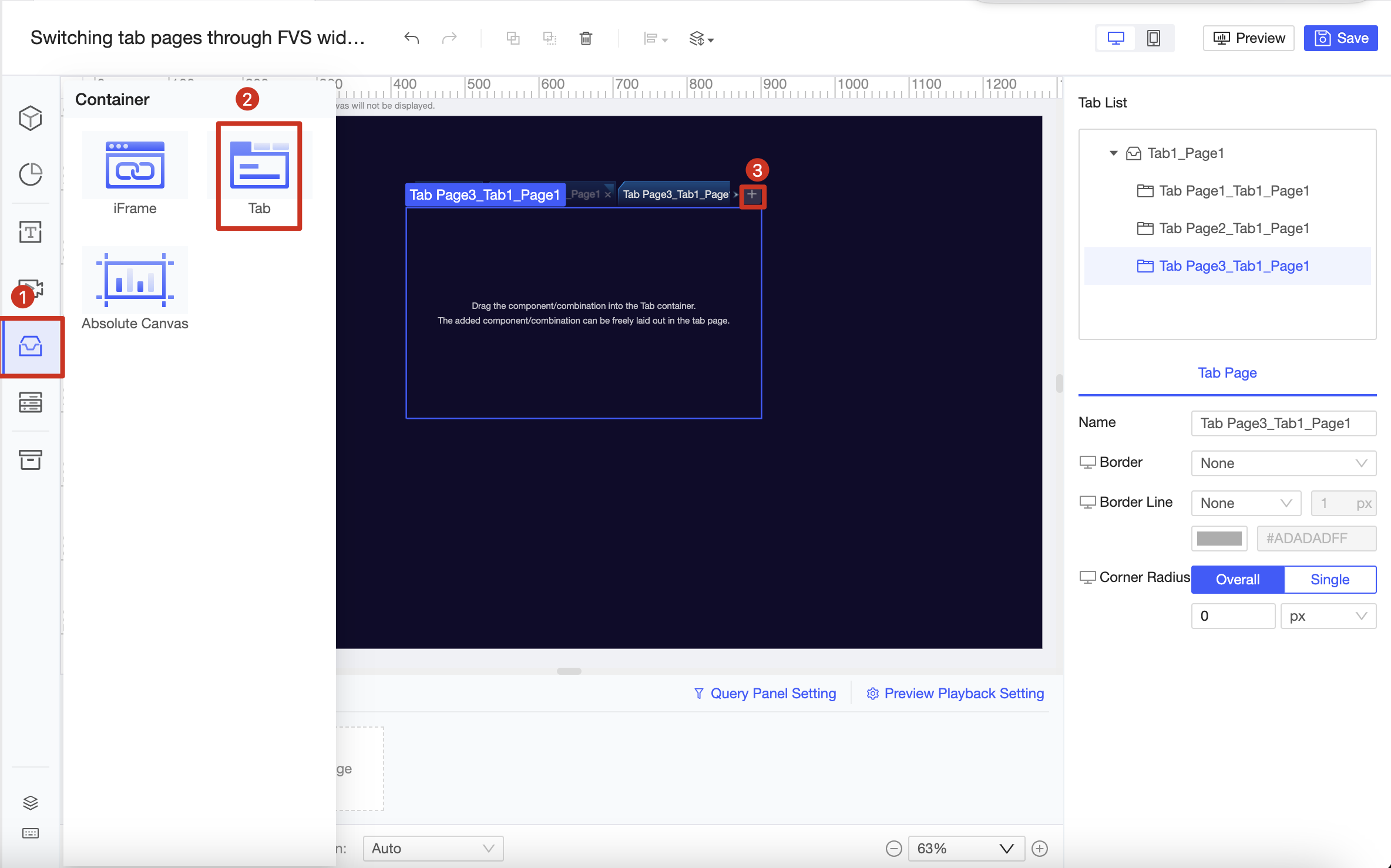This screenshot has height=868, width=1391.
Task: Open the Border dropdown set to None
Action: tap(1283, 463)
